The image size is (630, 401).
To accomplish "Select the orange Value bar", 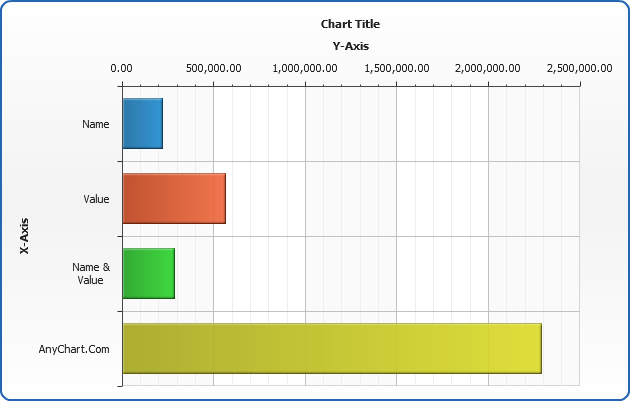I will click(x=174, y=198).
